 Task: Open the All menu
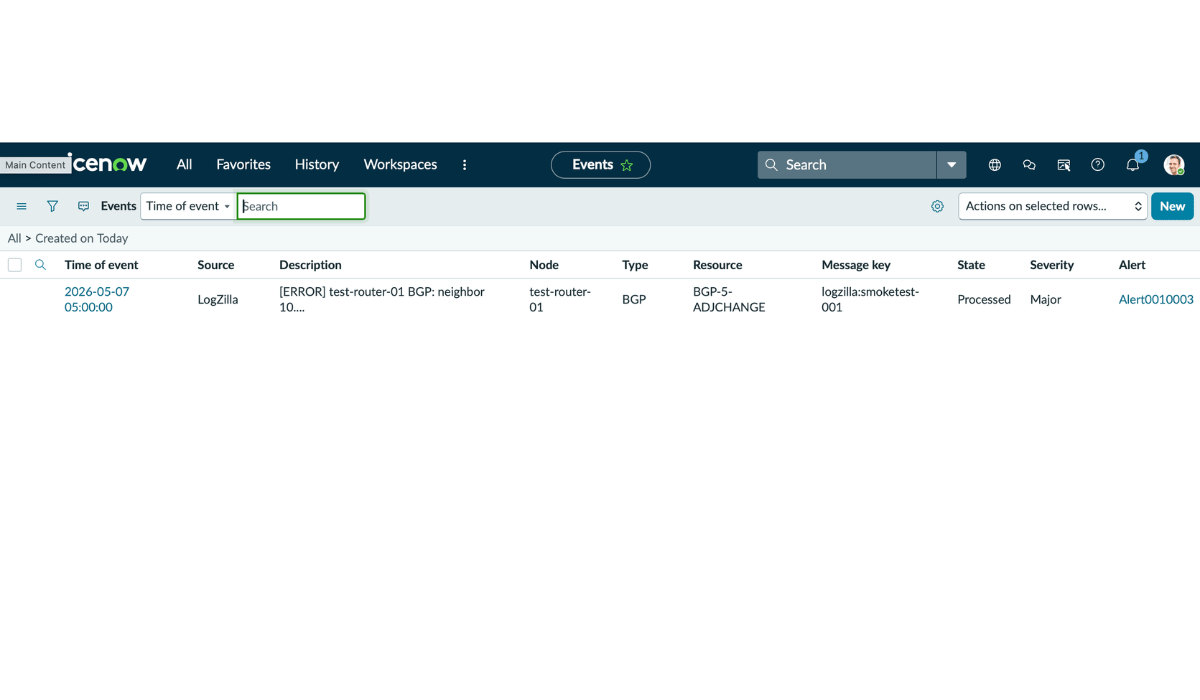(184, 165)
